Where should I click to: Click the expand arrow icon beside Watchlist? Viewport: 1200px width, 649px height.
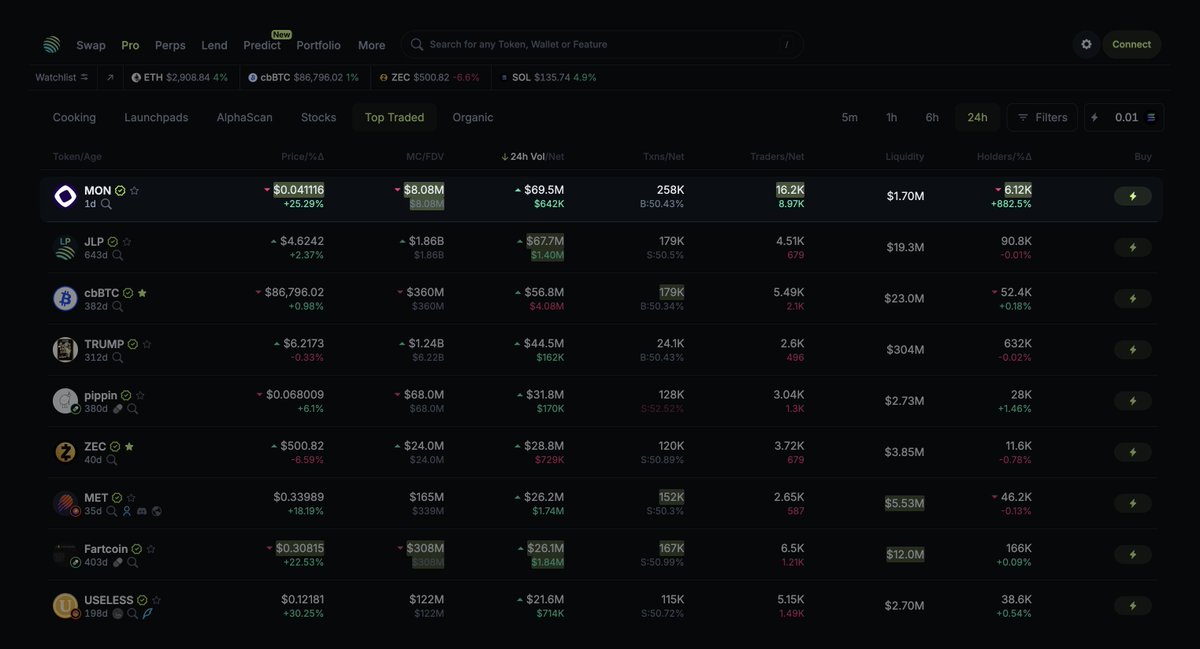click(110, 77)
